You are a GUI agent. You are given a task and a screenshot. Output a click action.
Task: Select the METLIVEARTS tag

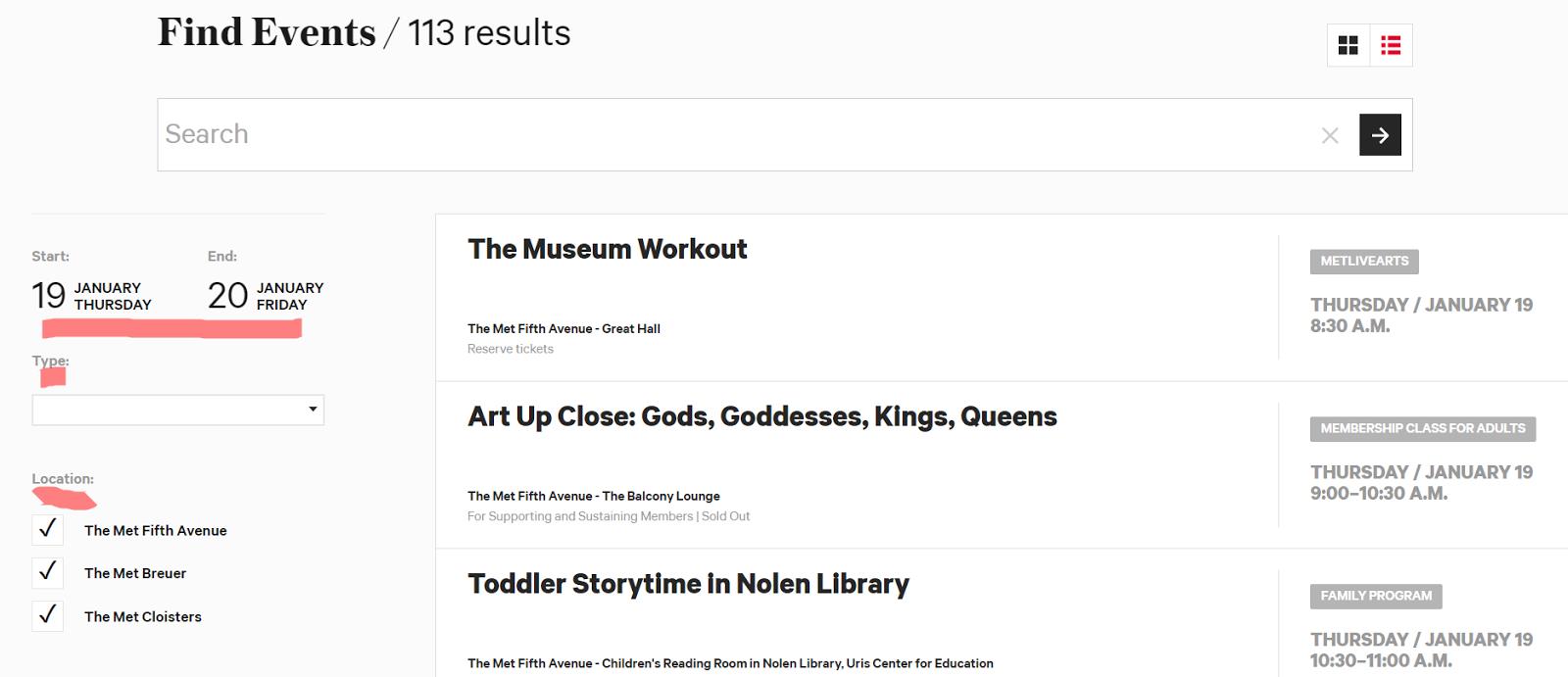(1364, 262)
